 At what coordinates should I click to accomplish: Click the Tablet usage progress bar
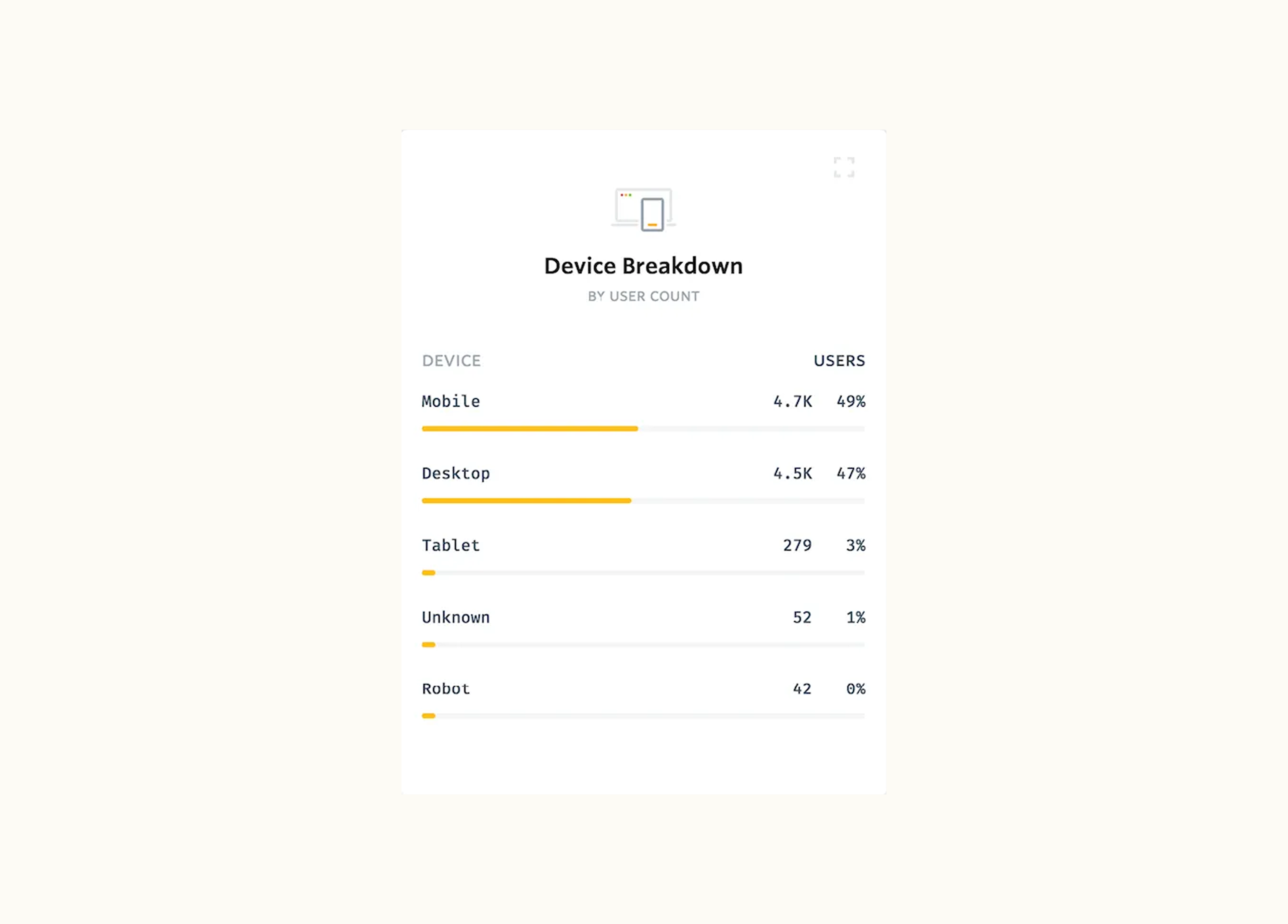click(x=643, y=573)
